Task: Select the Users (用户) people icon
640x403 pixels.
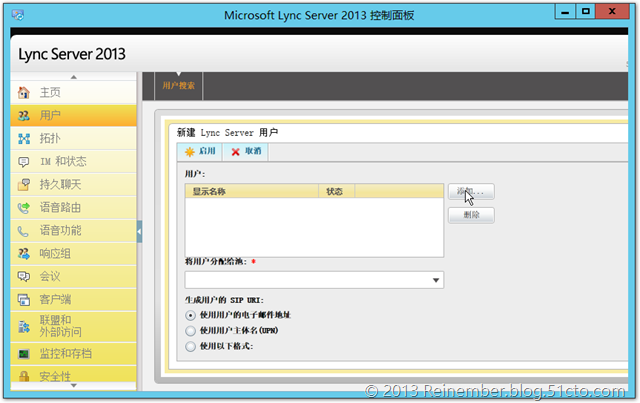Action: [23, 116]
